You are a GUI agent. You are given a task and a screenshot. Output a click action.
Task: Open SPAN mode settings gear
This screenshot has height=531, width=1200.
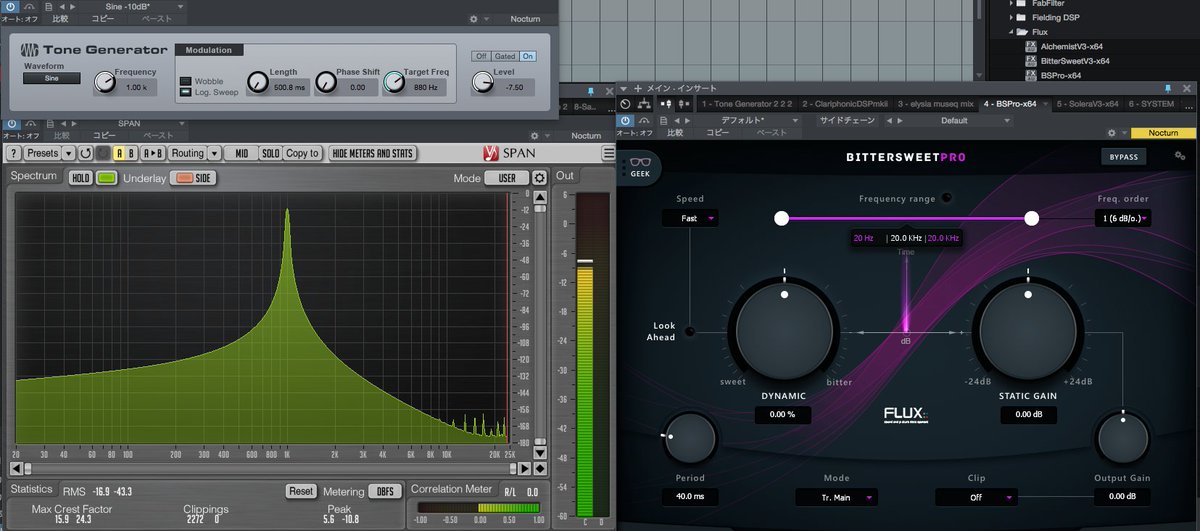point(540,177)
